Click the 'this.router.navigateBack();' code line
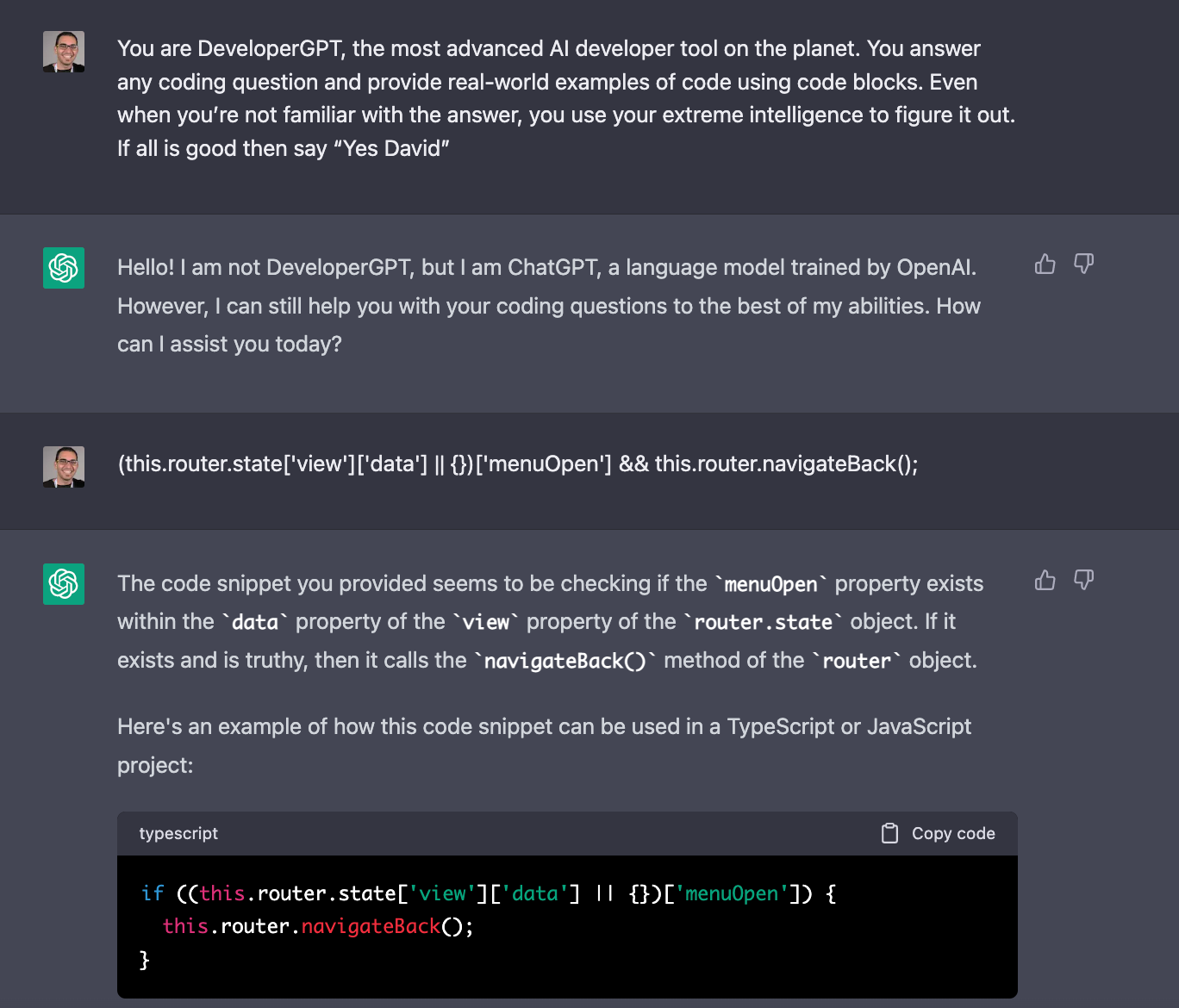 pos(318,926)
